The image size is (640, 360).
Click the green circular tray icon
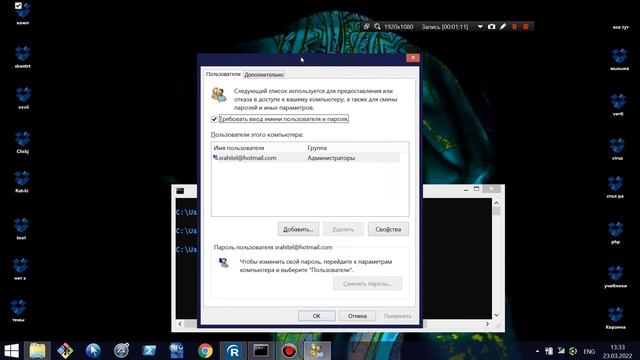pyautogui.click(x=573, y=351)
